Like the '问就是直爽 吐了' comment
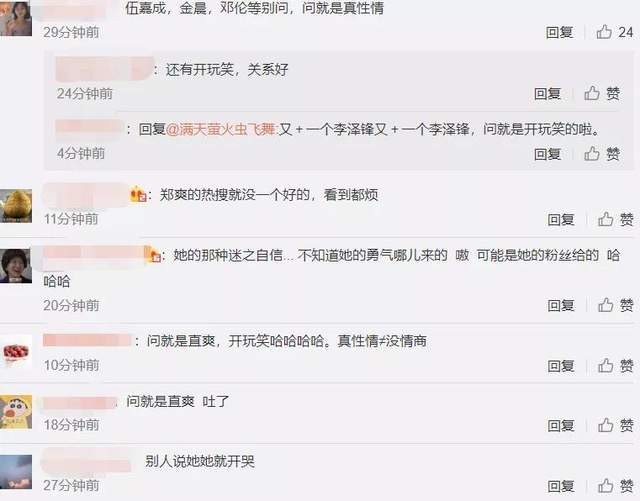The width and height of the screenshot is (640, 501). tap(616, 425)
